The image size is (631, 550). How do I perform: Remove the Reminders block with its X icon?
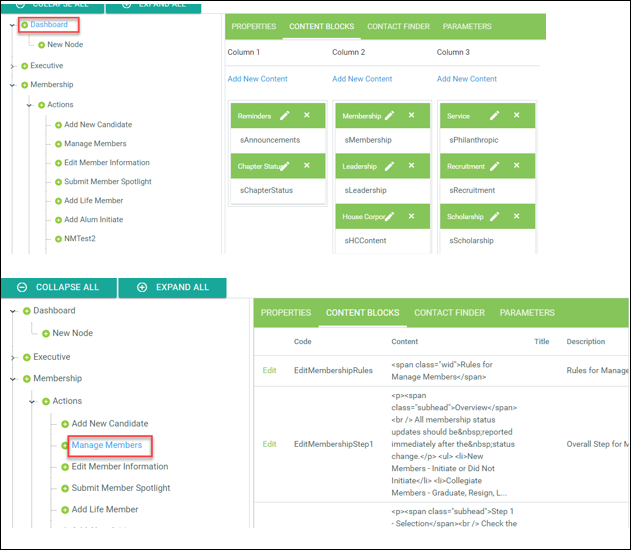point(307,116)
